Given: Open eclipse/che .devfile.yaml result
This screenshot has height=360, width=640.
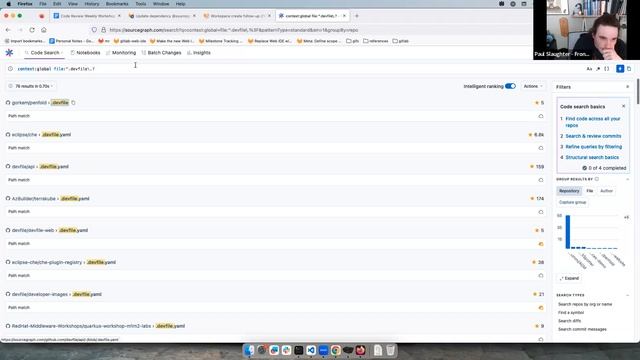Looking at the screenshot, I should 41,134.
